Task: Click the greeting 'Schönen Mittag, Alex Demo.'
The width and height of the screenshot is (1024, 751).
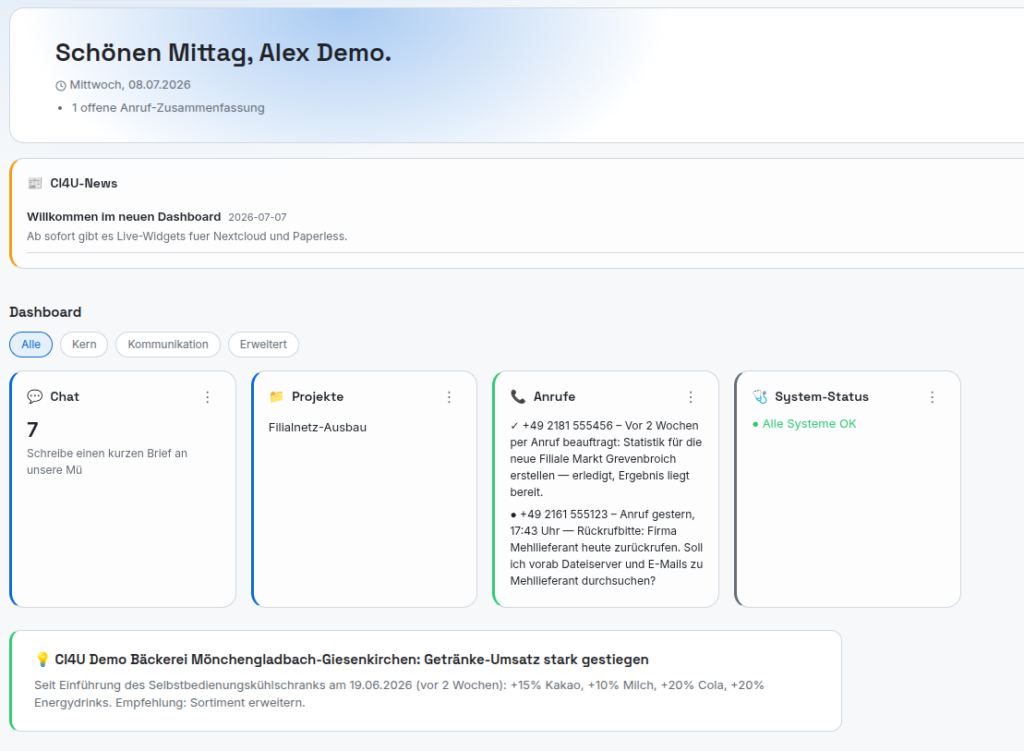Action: (x=223, y=53)
